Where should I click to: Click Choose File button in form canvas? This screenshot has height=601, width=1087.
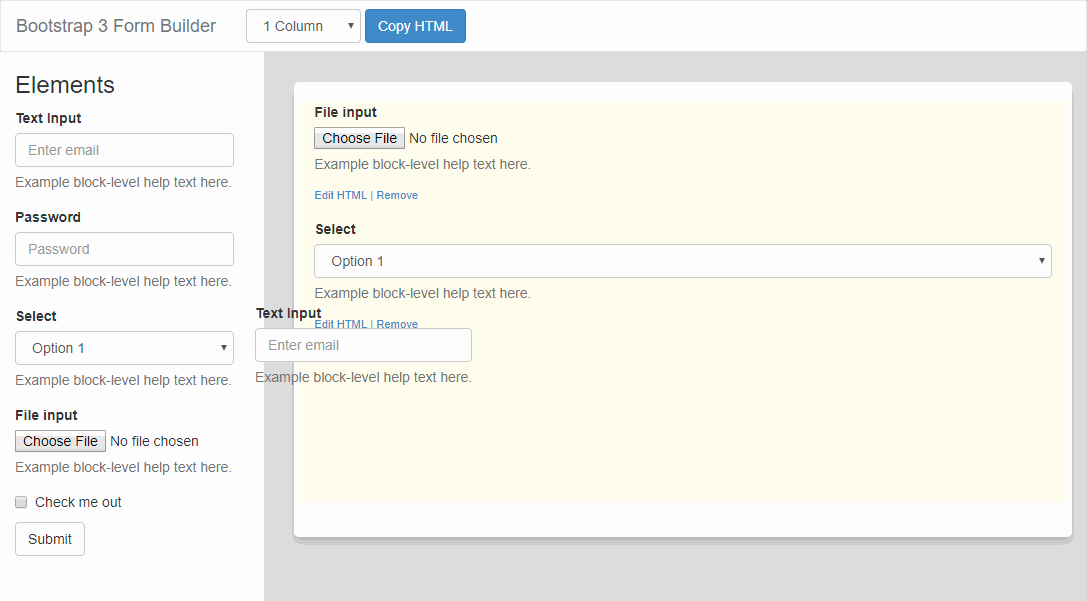click(x=359, y=138)
